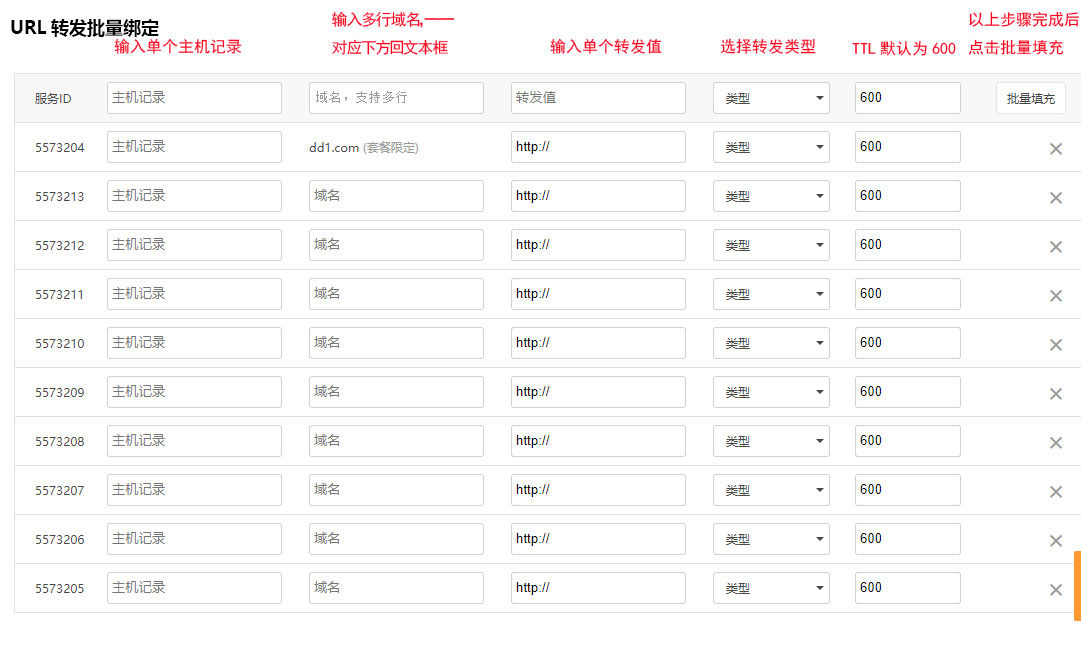The width and height of the screenshot is (1081, 665).
Task: Remove row with service ID 5573204
Action: click(x=1055, y=149)
